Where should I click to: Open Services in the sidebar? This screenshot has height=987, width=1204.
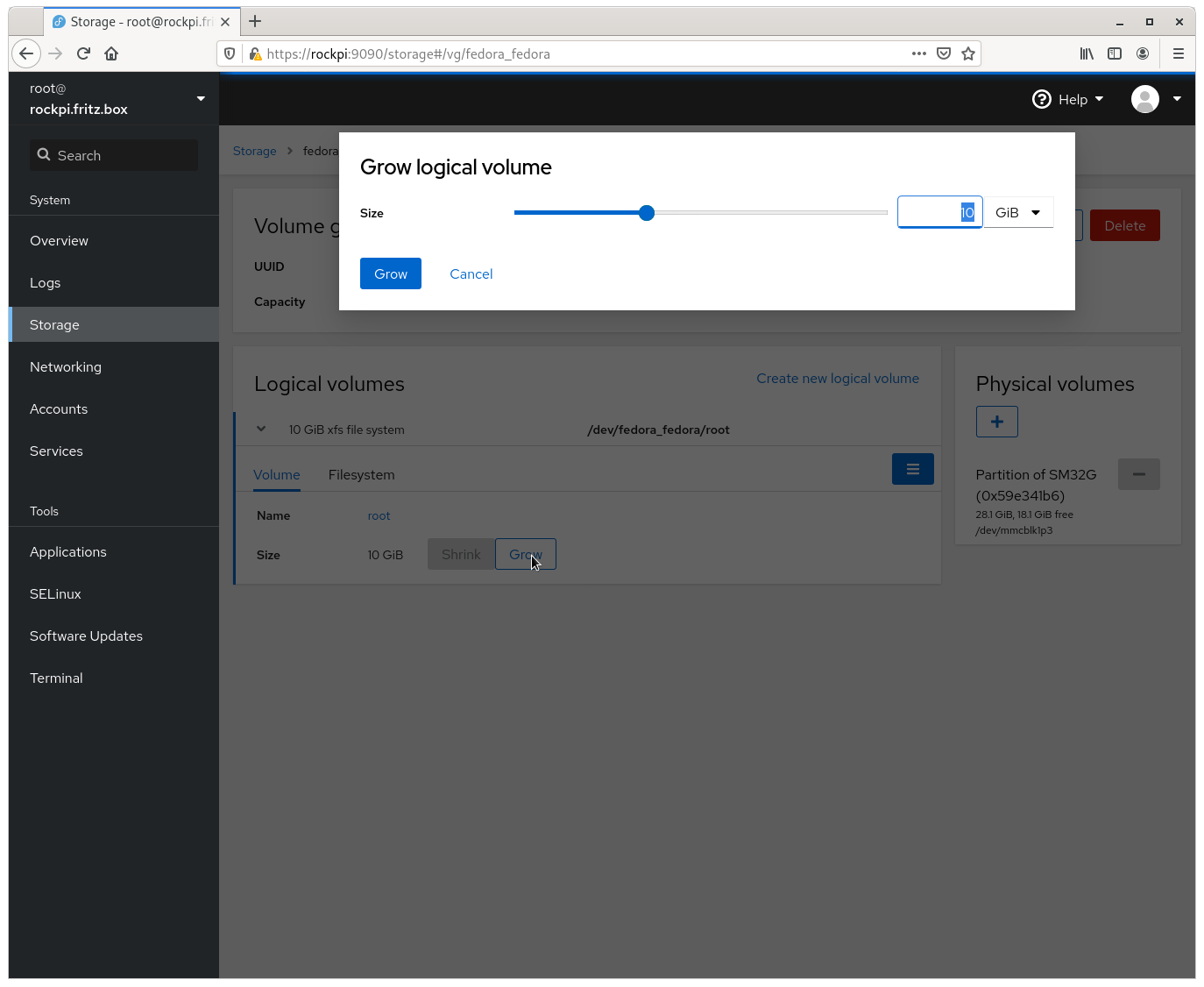114,451
